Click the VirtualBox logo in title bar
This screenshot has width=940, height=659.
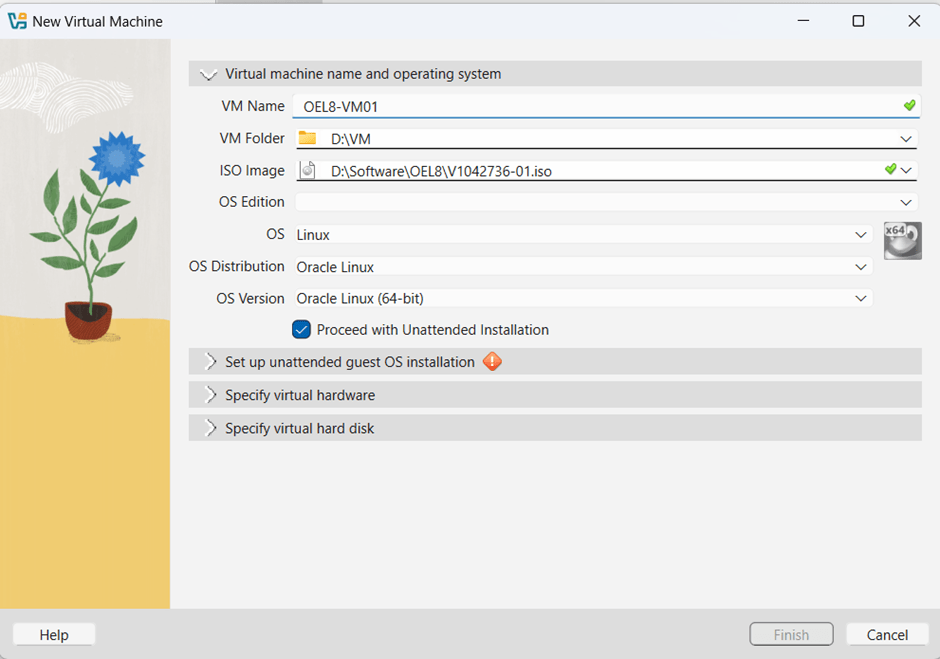pyautogui.click(x=17, y=21)
